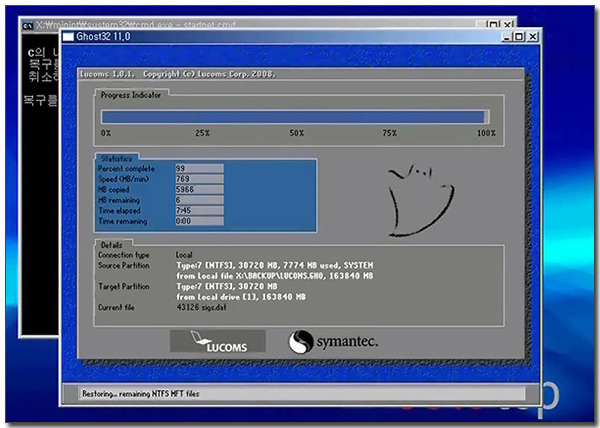Click the 'from Local drive [1]' line
This screenshot has height=428, width=600.
[241, 297]
